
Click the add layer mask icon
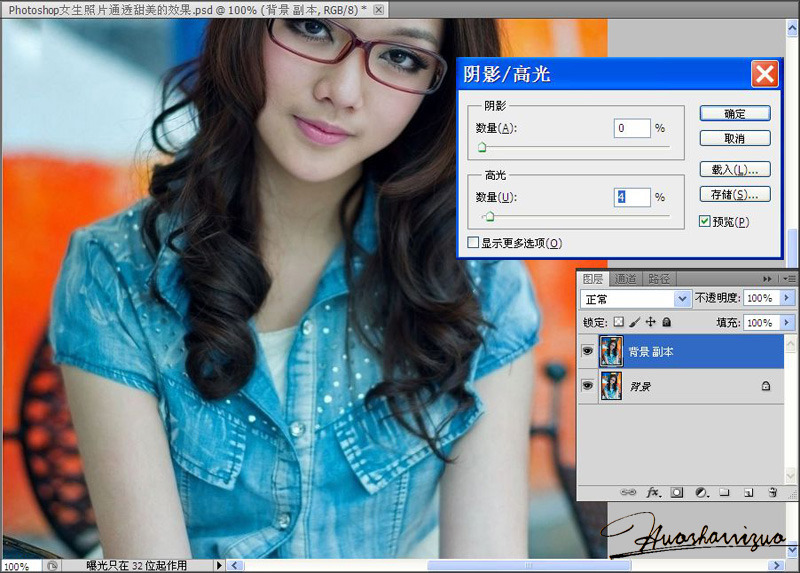coord(677,492)
